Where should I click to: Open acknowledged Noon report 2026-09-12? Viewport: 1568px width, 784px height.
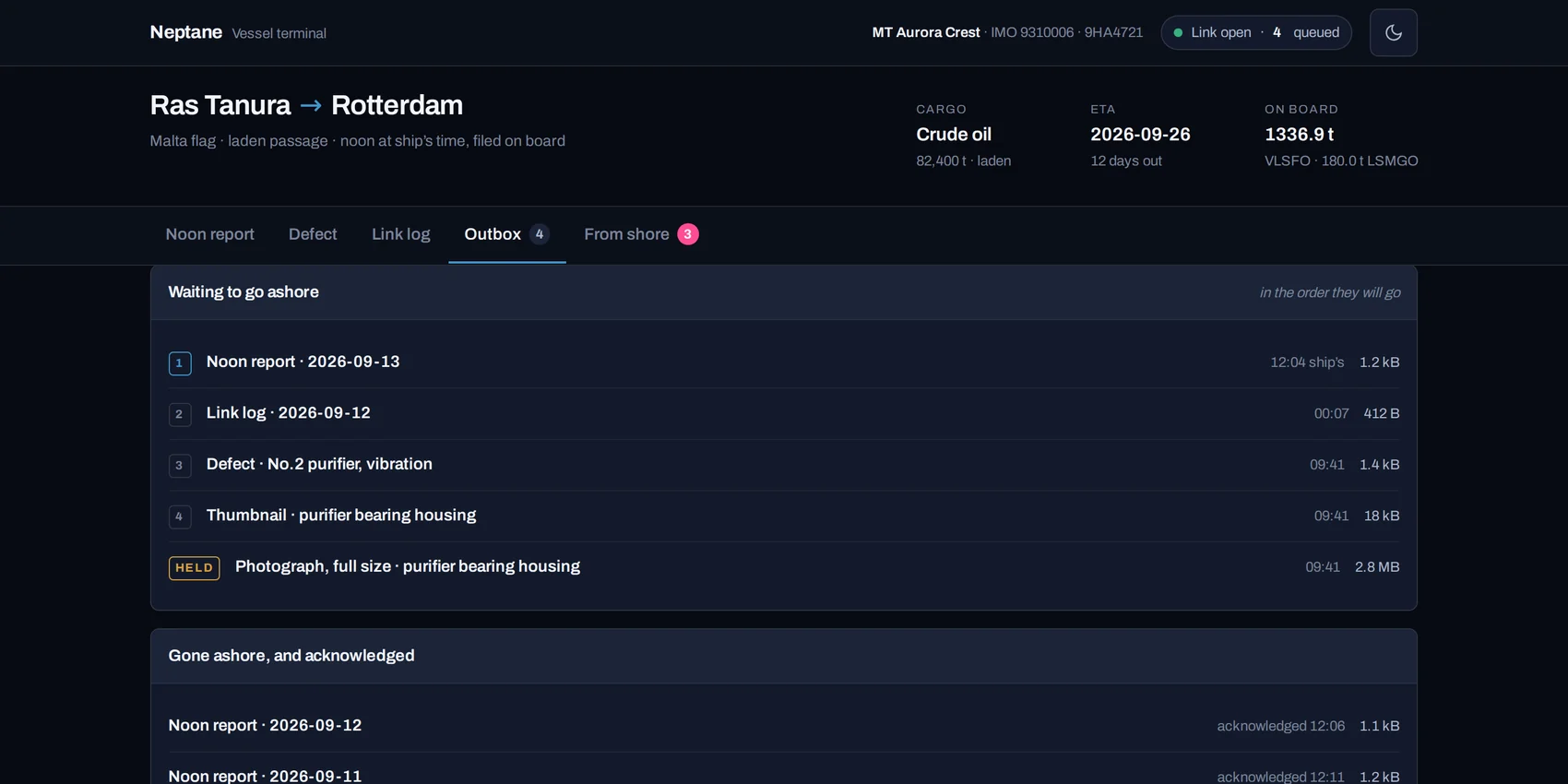[784, 726]
